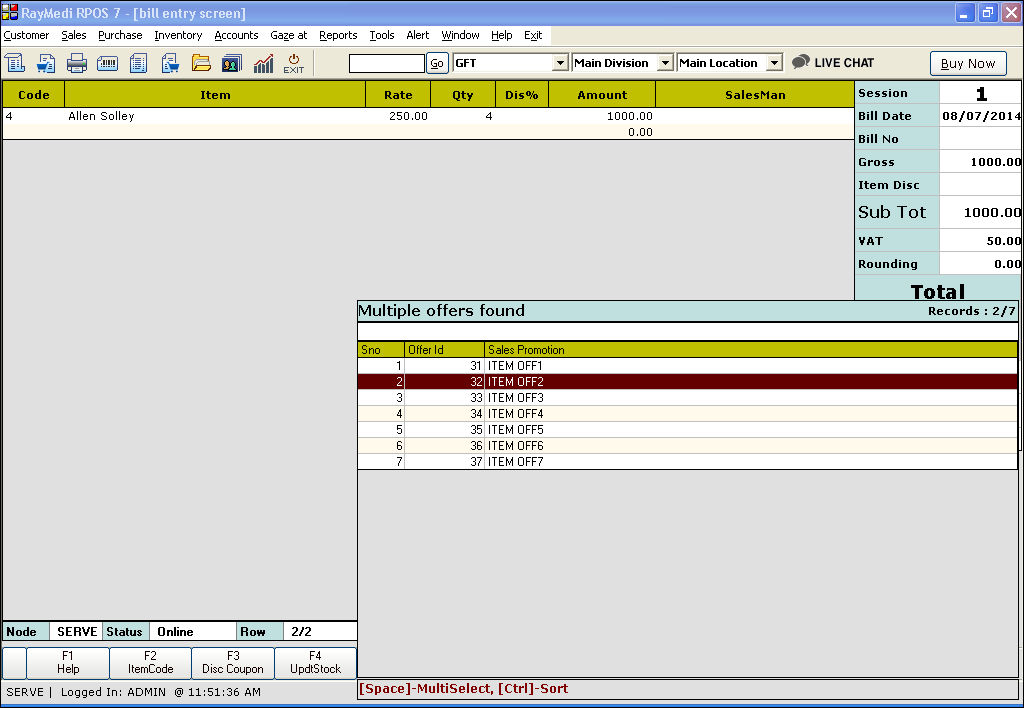The image size is (1024, 708).
Task: Click the Sno column header
Action: (381, 349)
